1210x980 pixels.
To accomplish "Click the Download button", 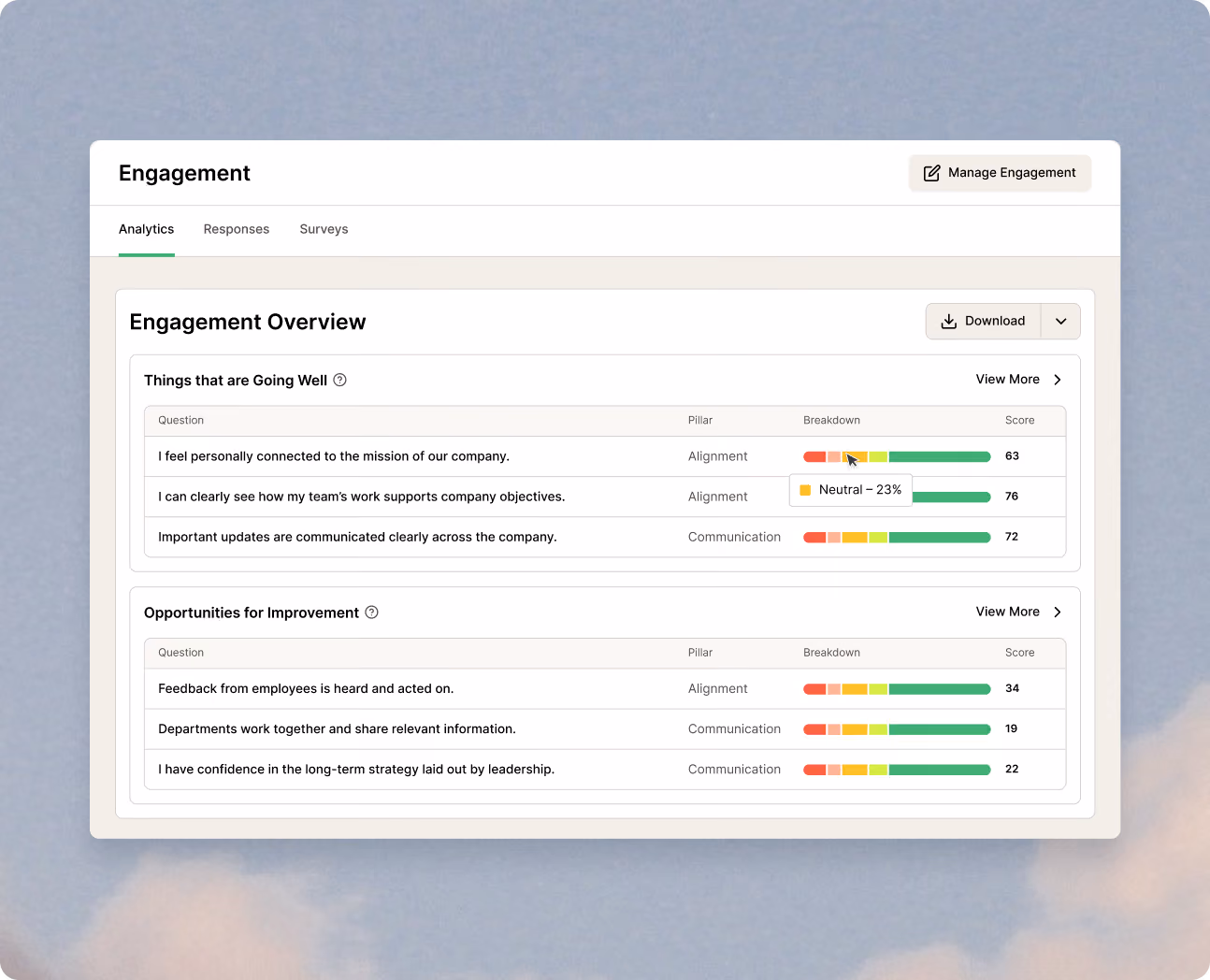I will [983, 321].
